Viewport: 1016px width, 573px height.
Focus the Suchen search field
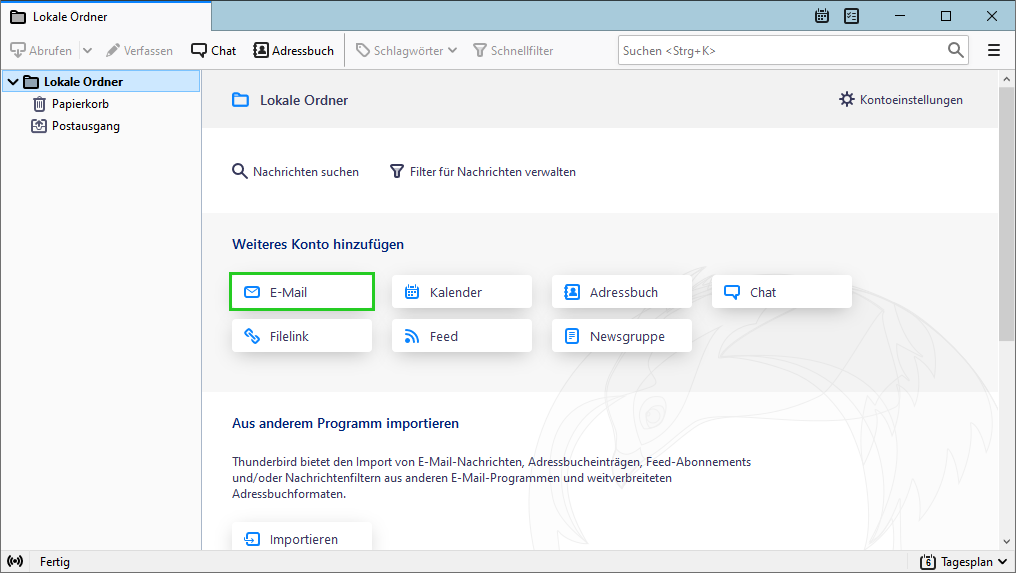click(783, 51)
